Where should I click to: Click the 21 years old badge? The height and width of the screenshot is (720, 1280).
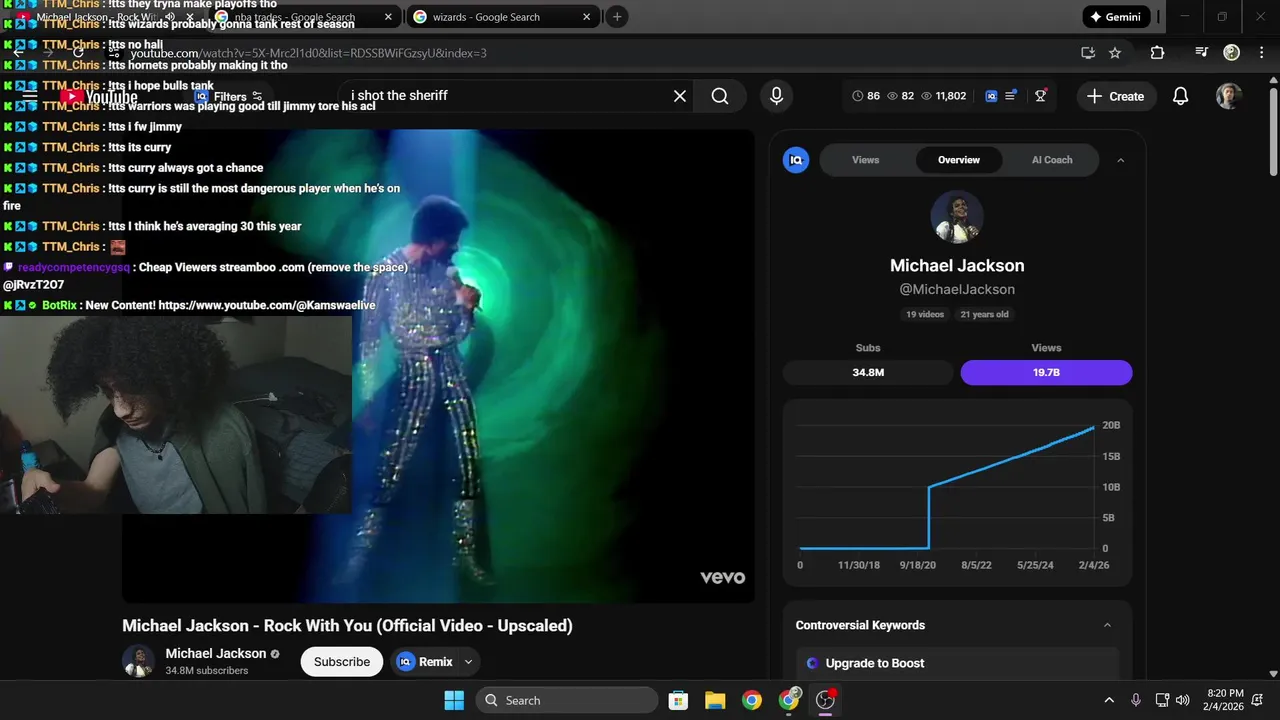point(985,314)
